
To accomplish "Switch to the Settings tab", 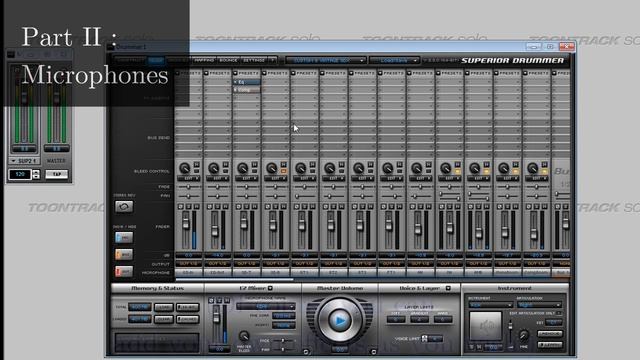I will pyautogui.click(x=254, y=60).
